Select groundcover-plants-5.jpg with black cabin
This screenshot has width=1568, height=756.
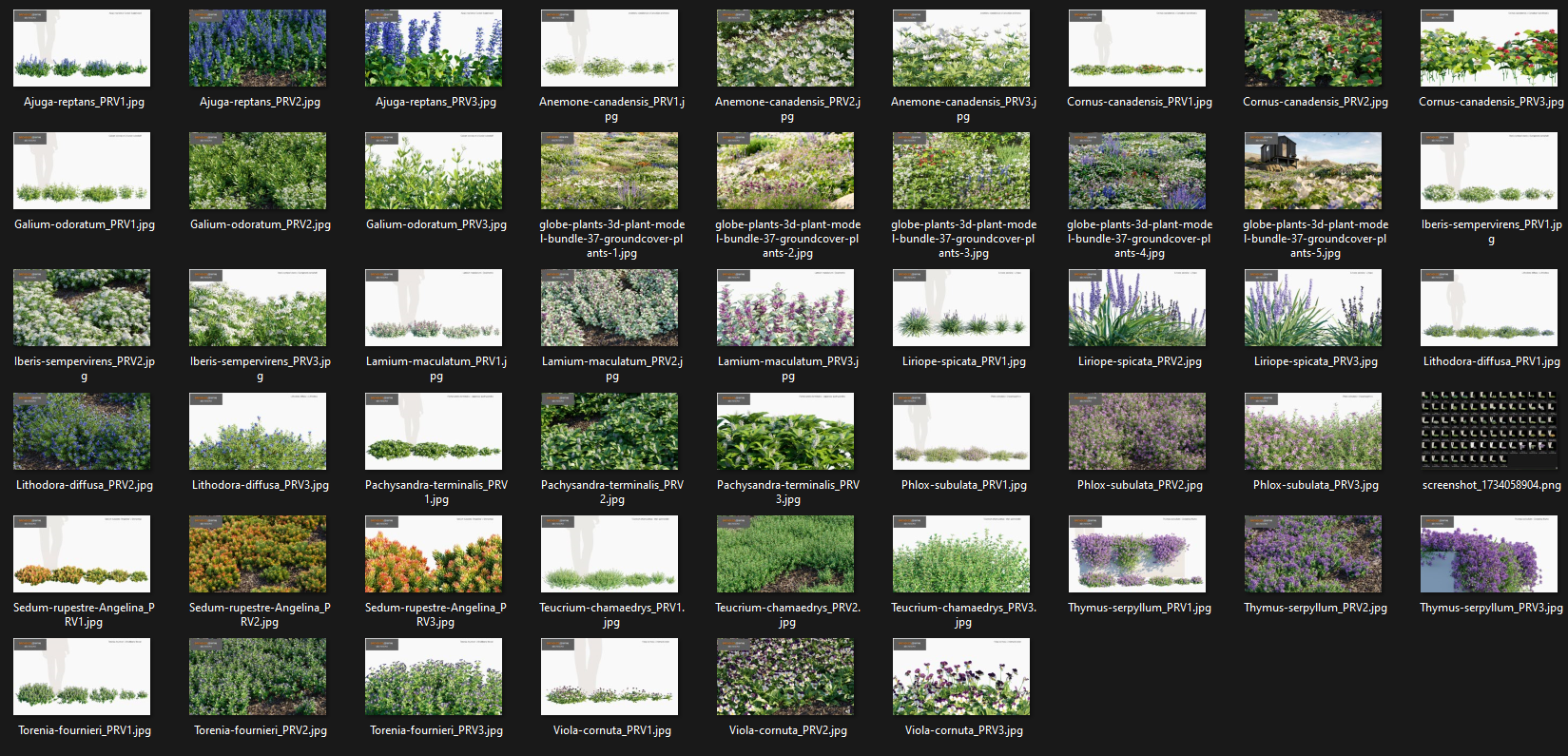1313,171
